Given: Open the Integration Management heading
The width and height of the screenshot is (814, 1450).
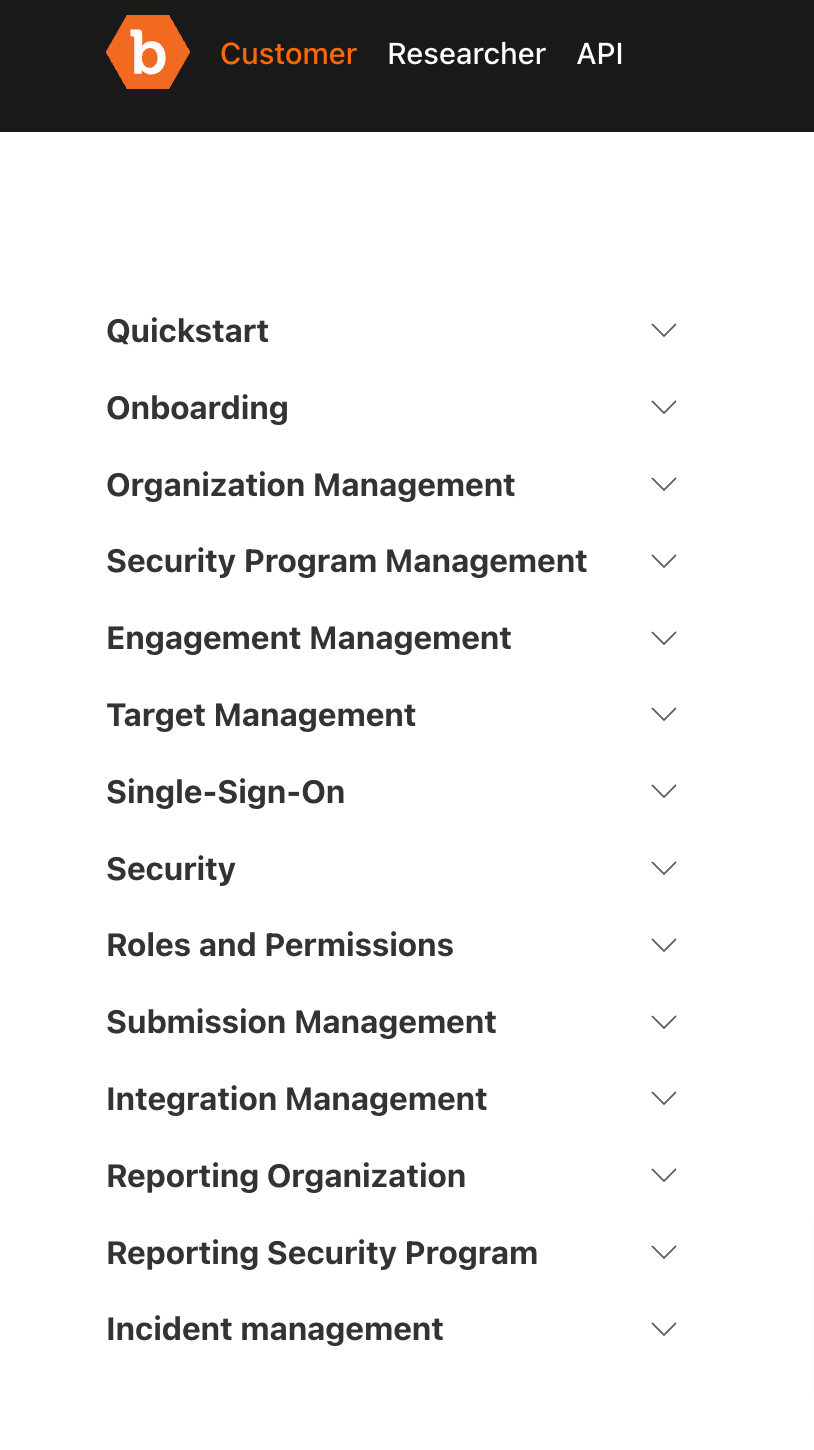Looking at the screenshot, I should click(297, 1099).
